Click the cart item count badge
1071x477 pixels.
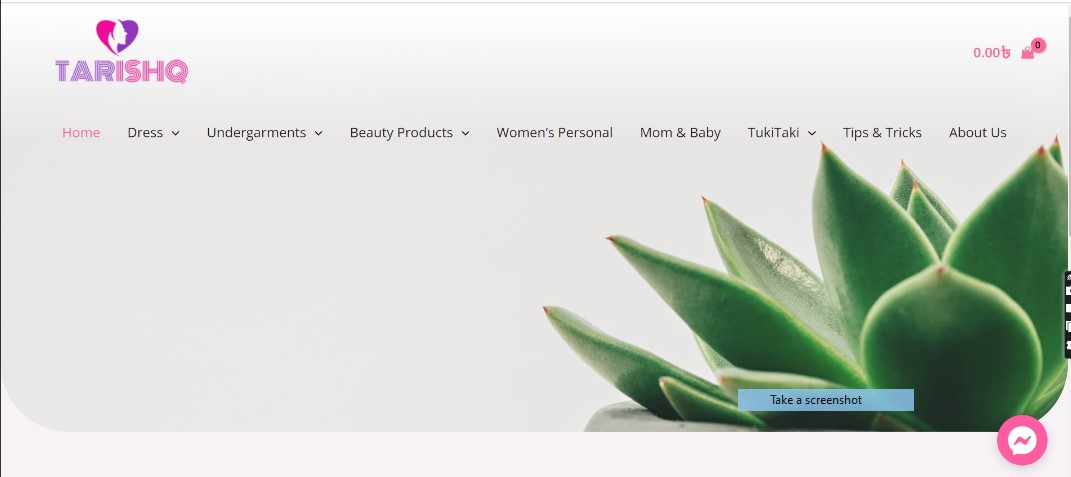[x=1038, y=45]
